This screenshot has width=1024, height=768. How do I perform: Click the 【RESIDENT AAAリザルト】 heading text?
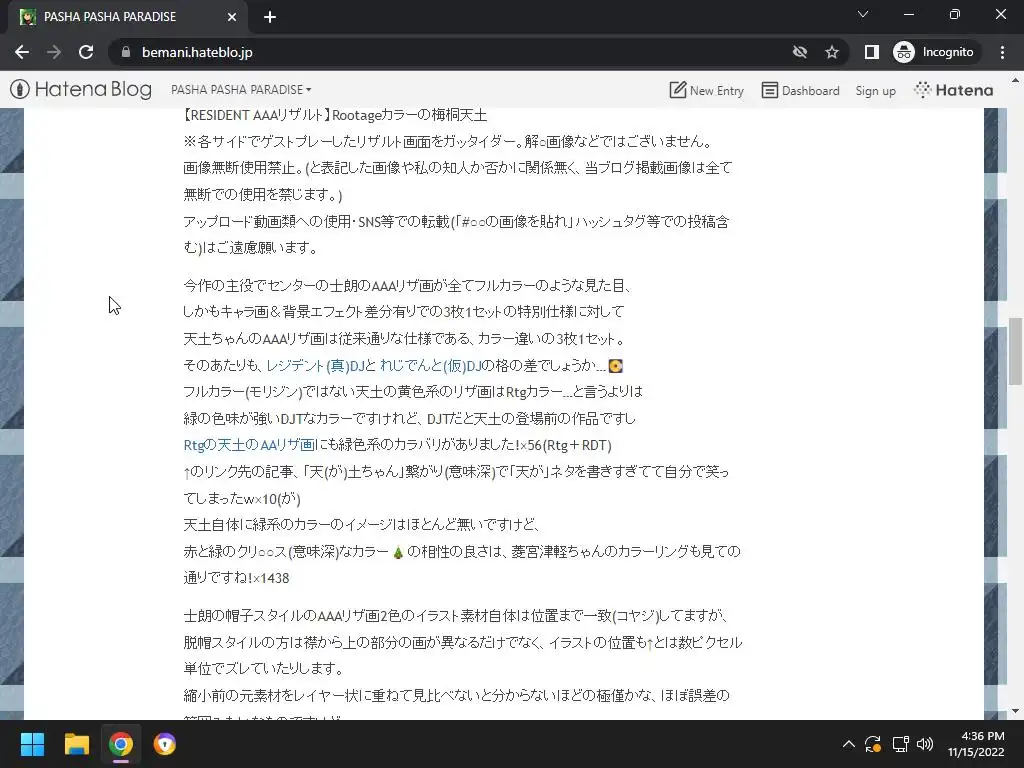pyautogui.click(x=257, y=116)
